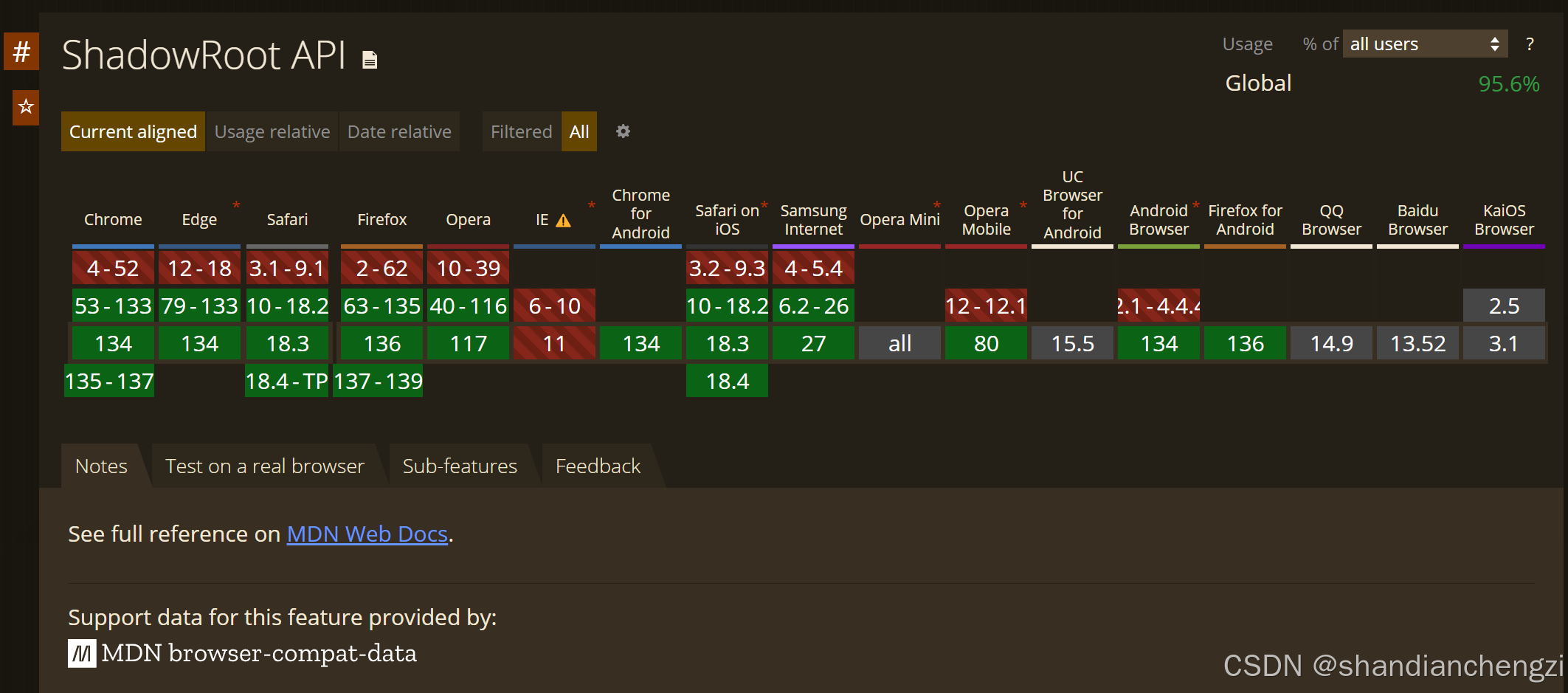This screenshot has width=1568, height=693.
Task: Click the question mark help icon
Action: pos(1530,44)
